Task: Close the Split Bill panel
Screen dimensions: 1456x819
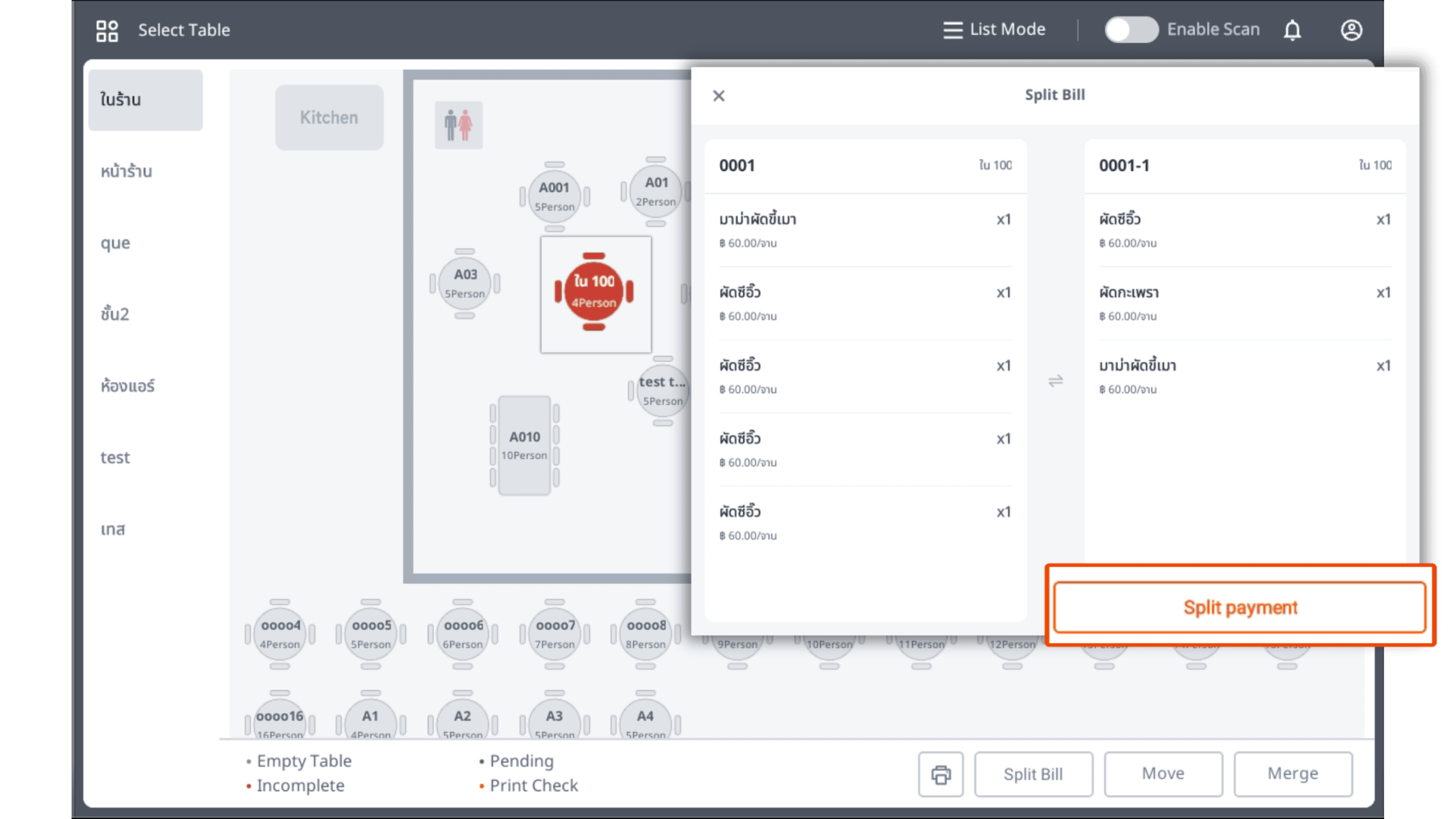Action: click(x=718, y=96)
